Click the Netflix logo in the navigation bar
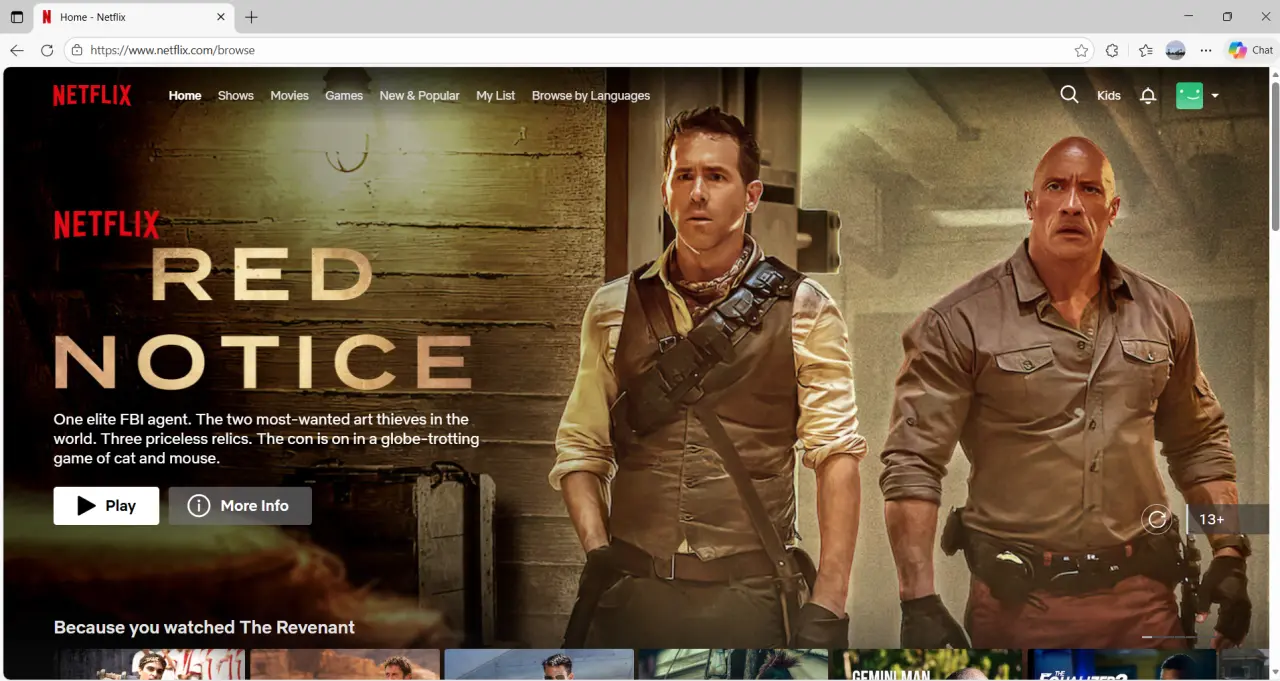1280x681 pixels. tap(92, 95)
